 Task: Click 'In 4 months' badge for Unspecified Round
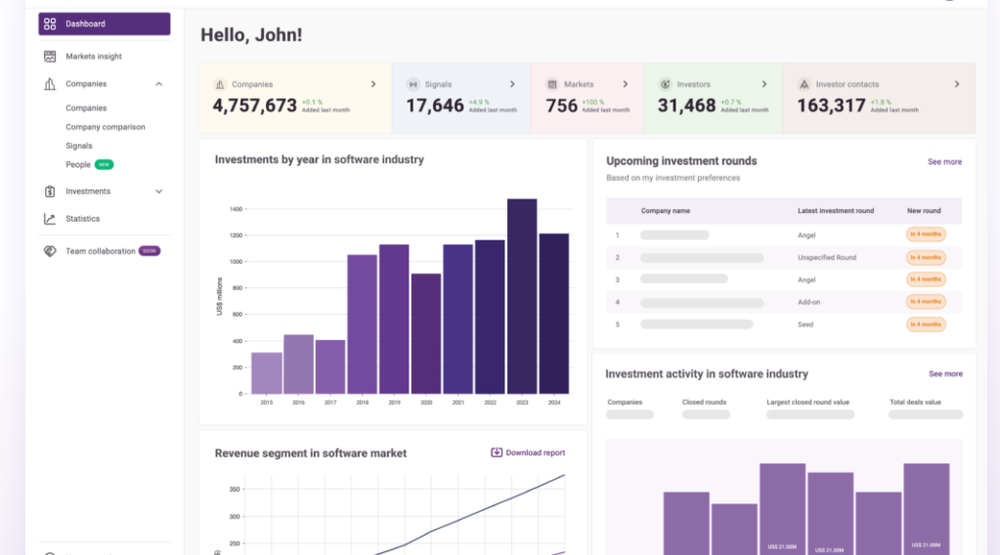tap(925, 258)
